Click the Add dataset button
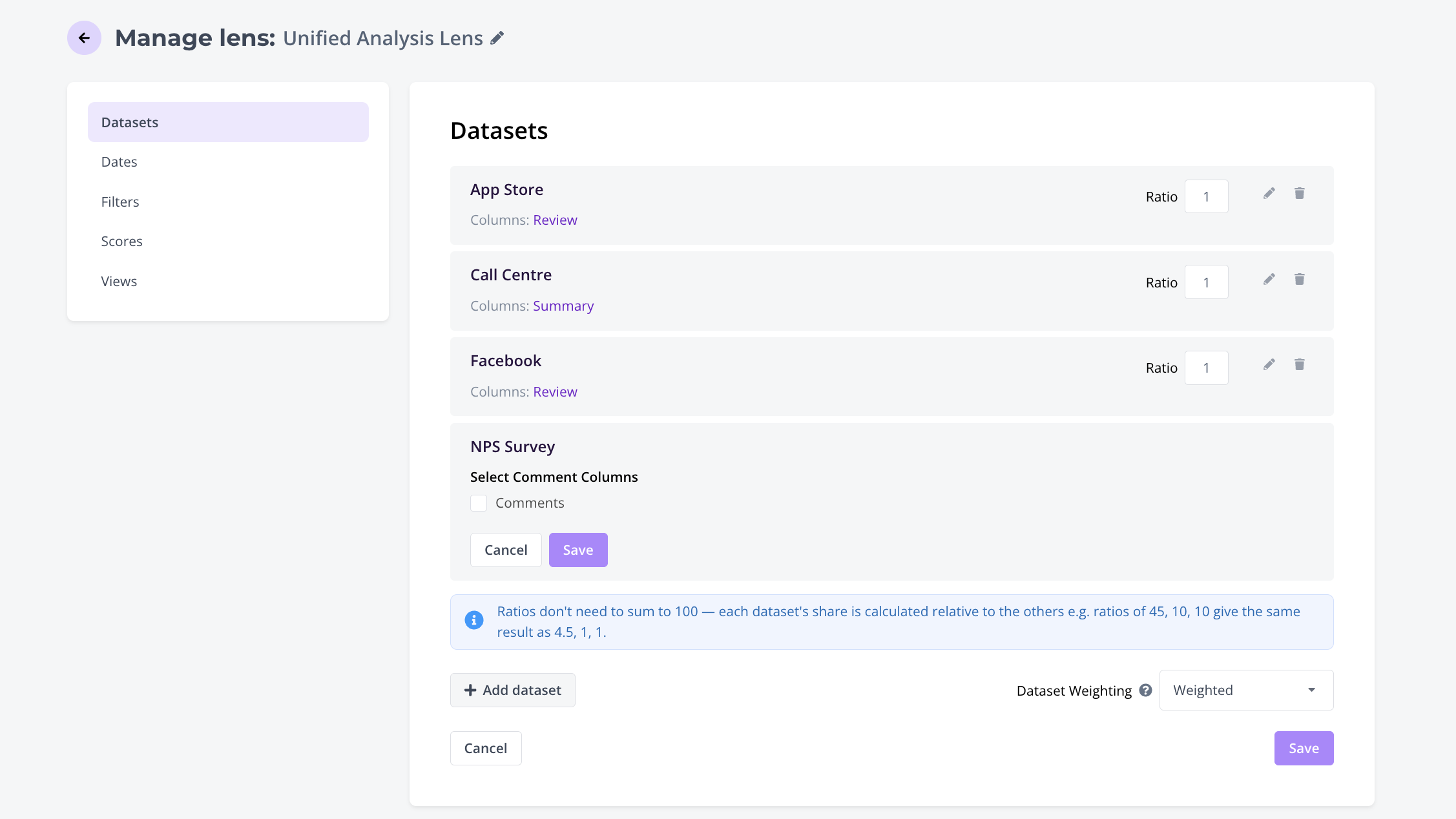 (513, 690)
